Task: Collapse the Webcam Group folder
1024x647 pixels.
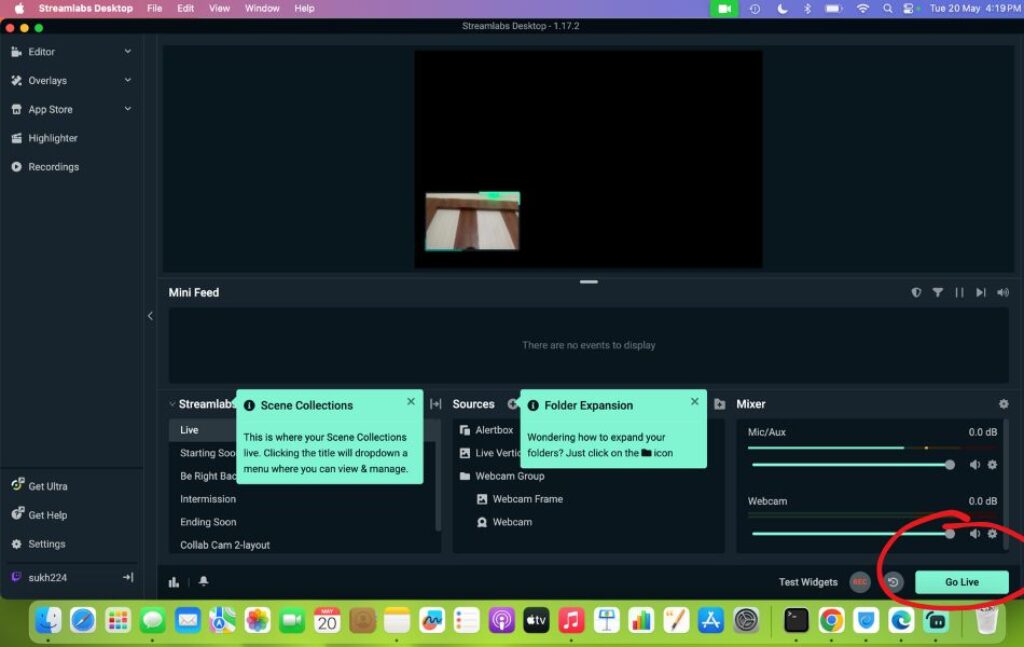Action: 465,476
